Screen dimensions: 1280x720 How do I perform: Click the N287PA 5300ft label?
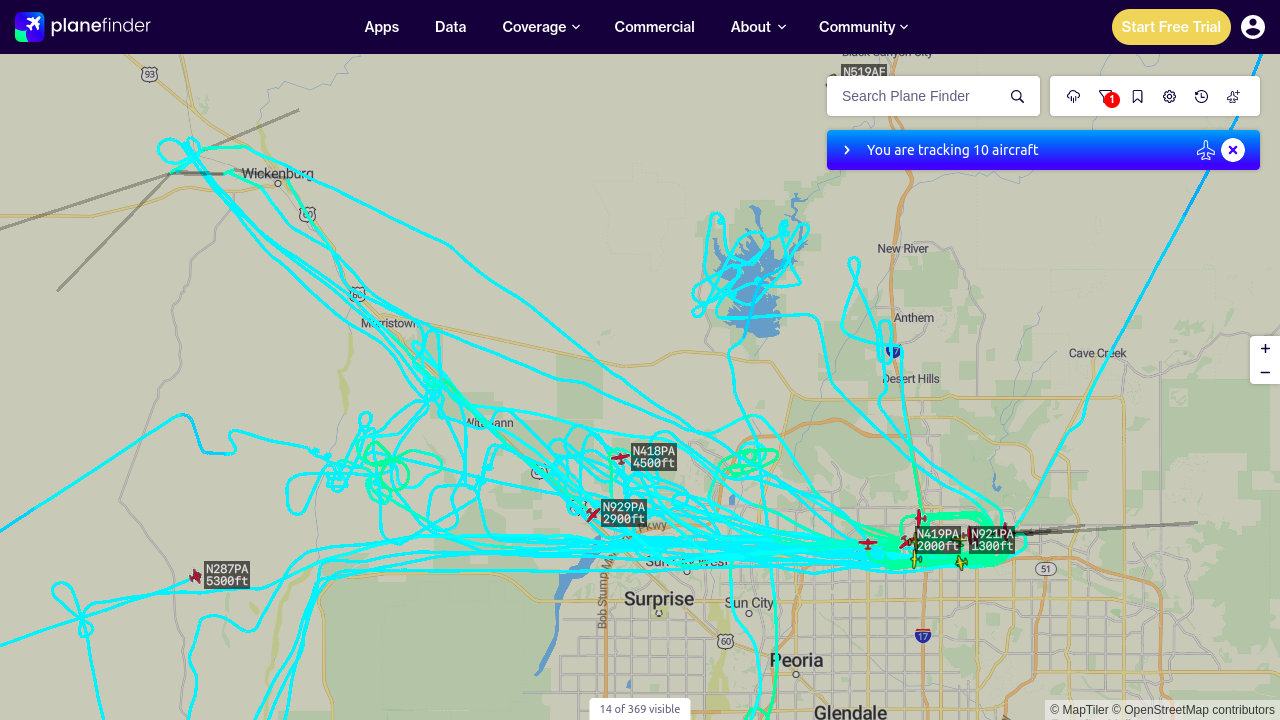click(227, 575)
